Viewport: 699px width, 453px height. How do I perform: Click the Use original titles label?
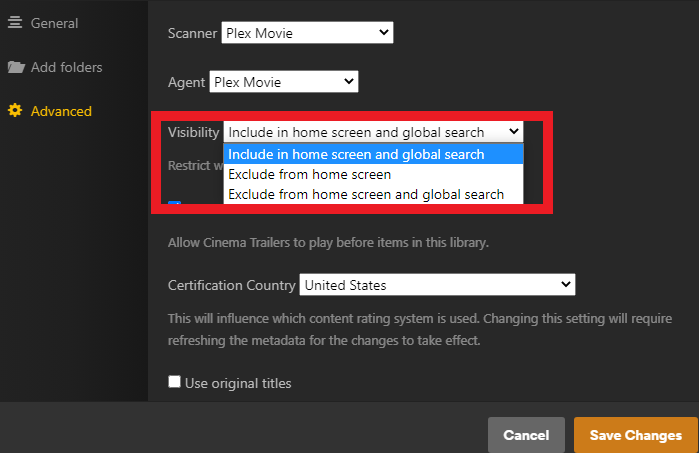(x=238, y=383)
